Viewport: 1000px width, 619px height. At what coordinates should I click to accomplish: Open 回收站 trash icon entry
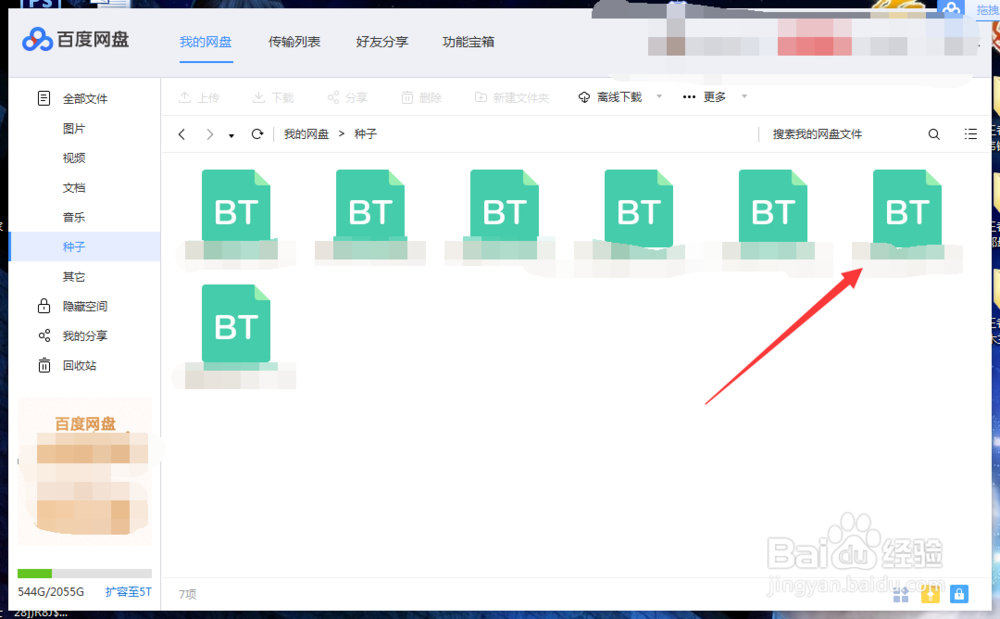coord(67,365)
